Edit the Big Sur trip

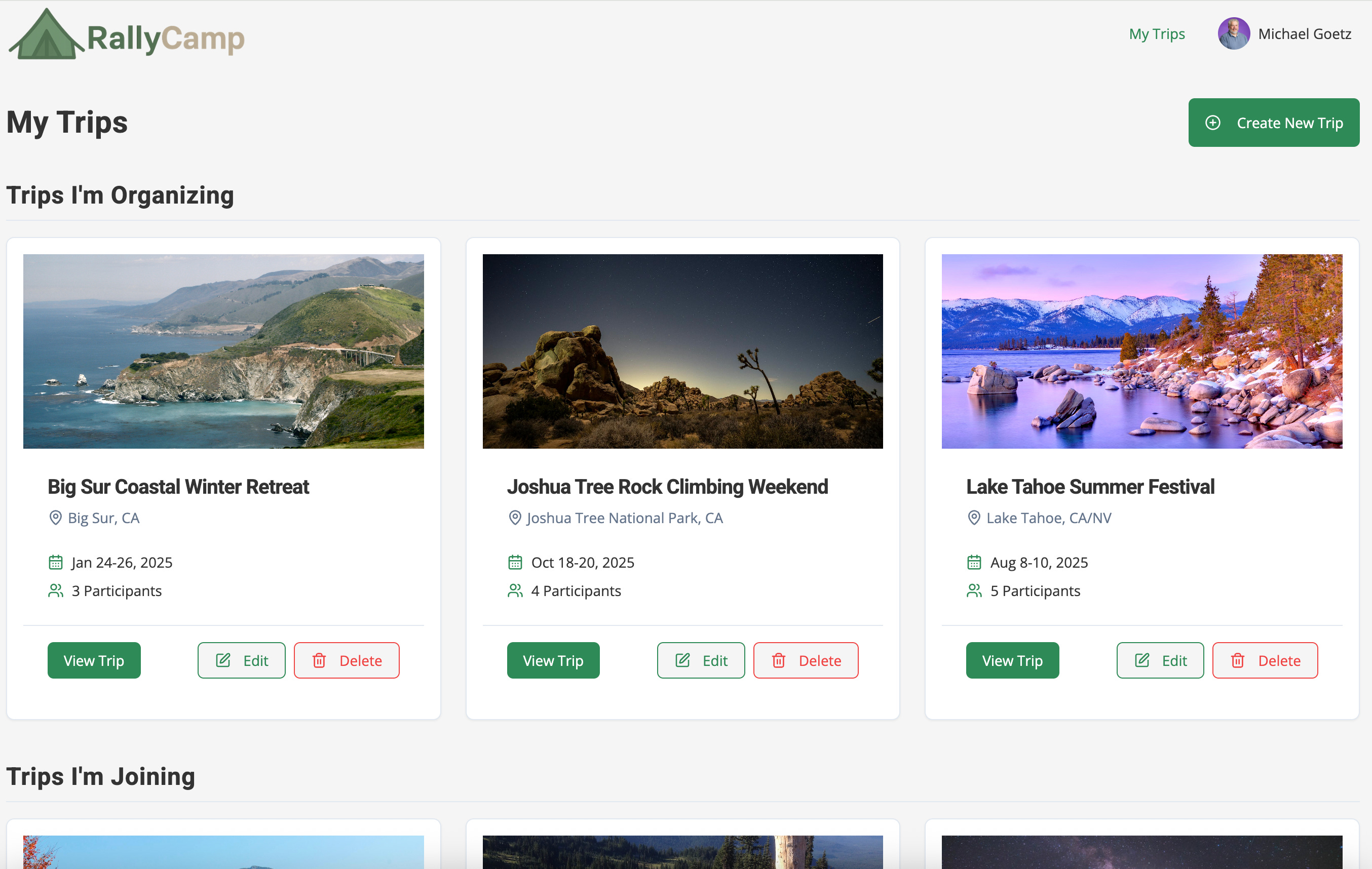pos(242,660)
